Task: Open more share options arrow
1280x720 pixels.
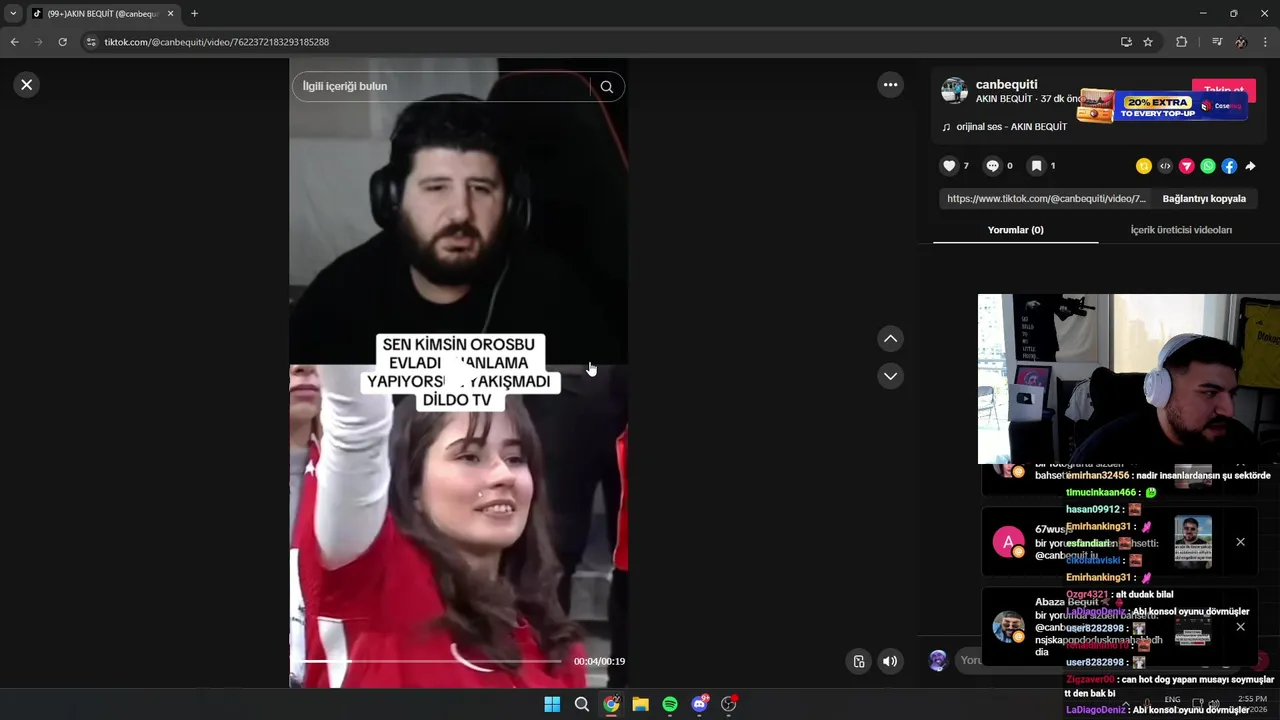Action: coord(1250,166)
